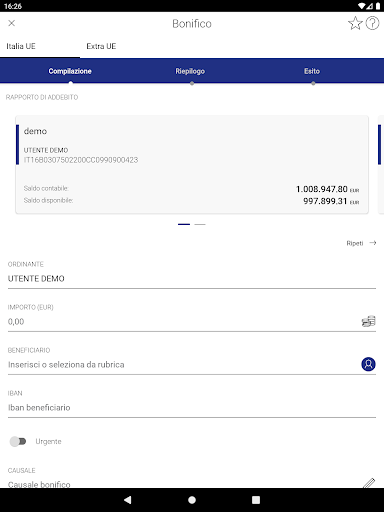The width and height of the screenshot is (384, 512).
Task: Switch to the Extra UE tab
Action: pyautogui.click(x=101, y=46)
